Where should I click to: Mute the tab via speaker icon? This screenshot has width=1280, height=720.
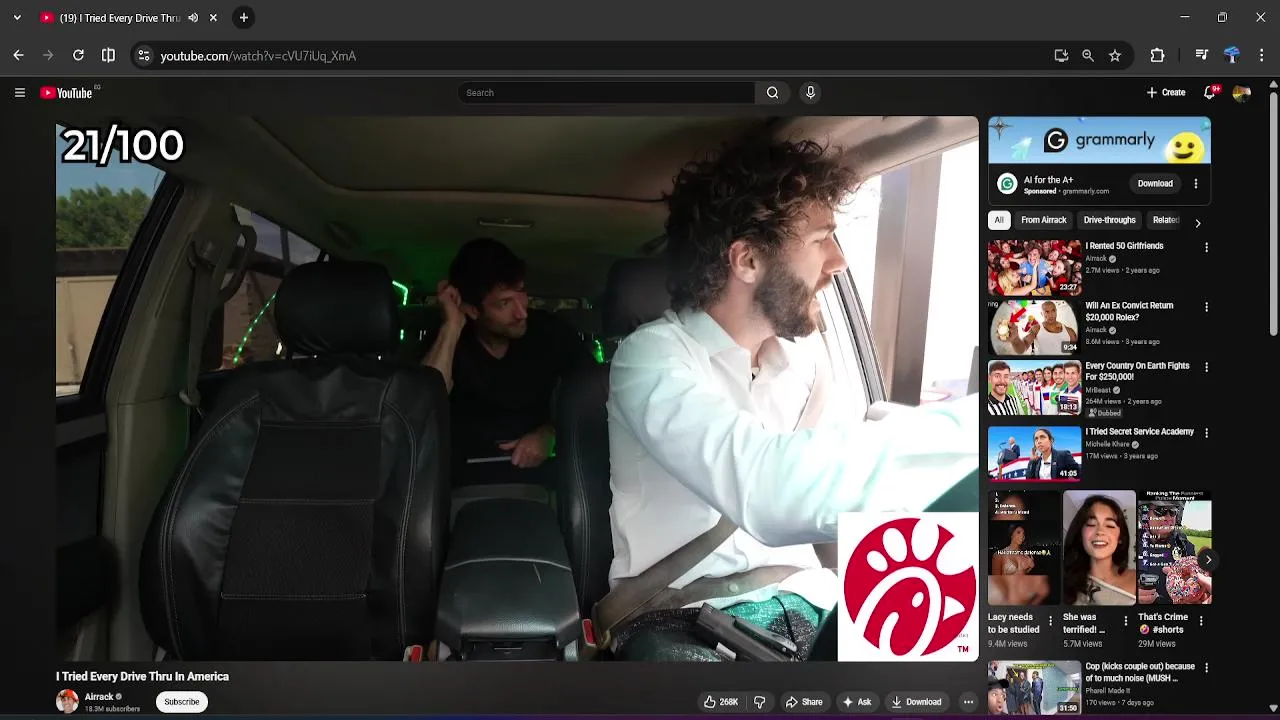[193, 18]
